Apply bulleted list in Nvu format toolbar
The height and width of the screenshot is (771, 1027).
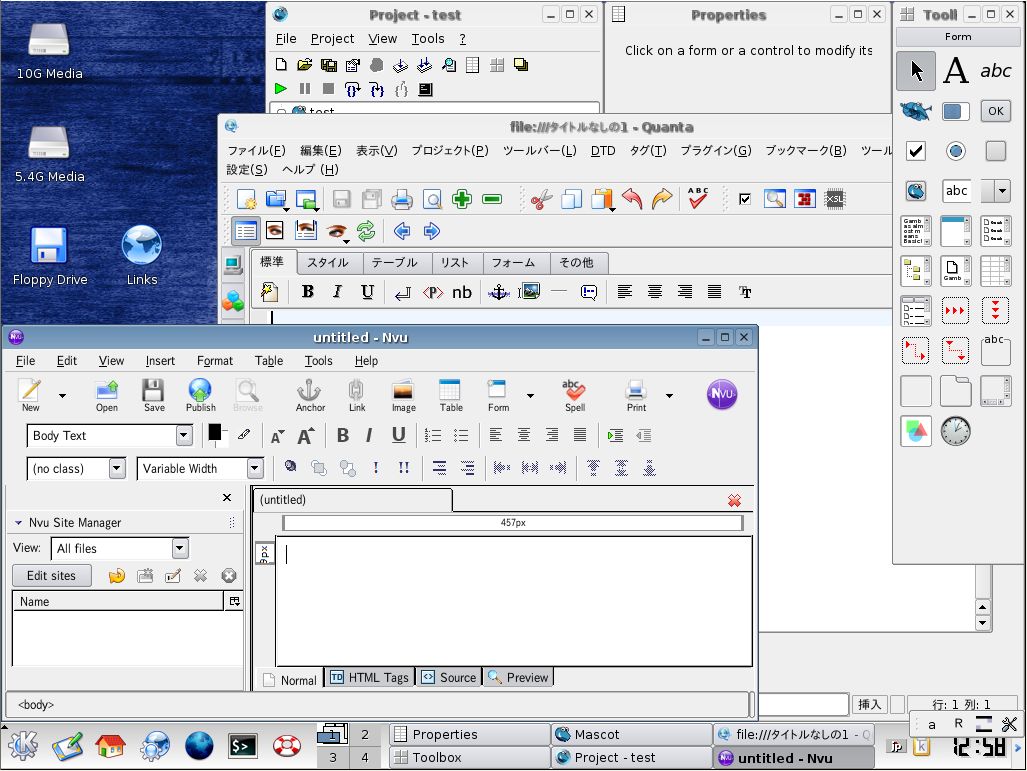[x=461, y=435]
